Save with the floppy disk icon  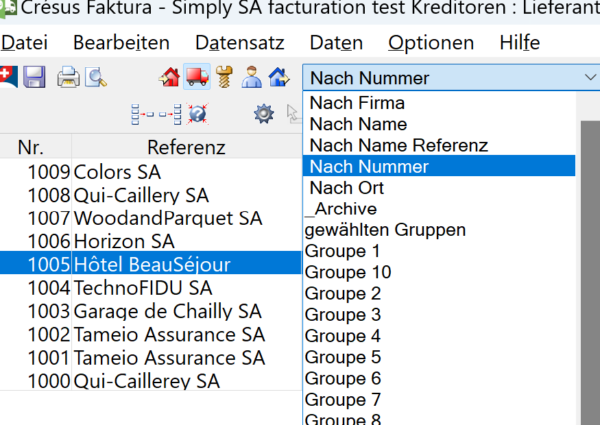click(x=34, y=77)
